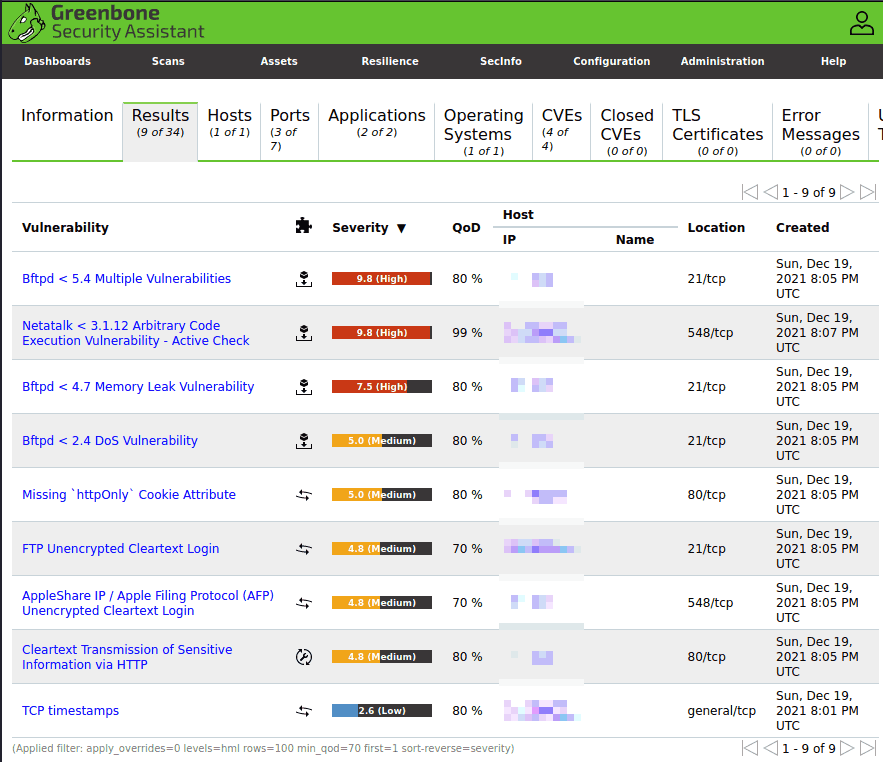
Task: Open the TLS Certificates tab
Action: click(717, 125)
